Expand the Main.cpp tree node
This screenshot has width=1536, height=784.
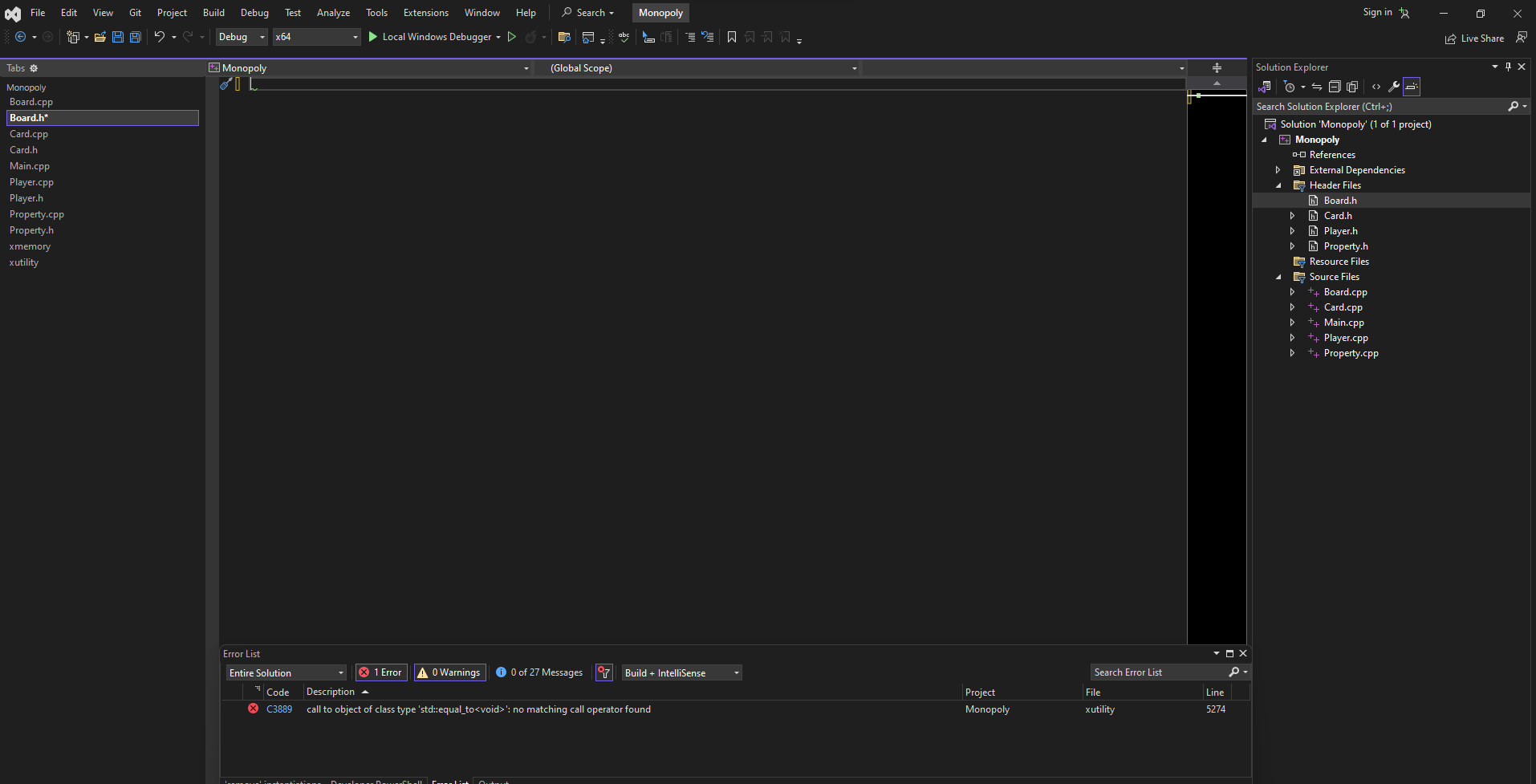tap(1292, 323)
